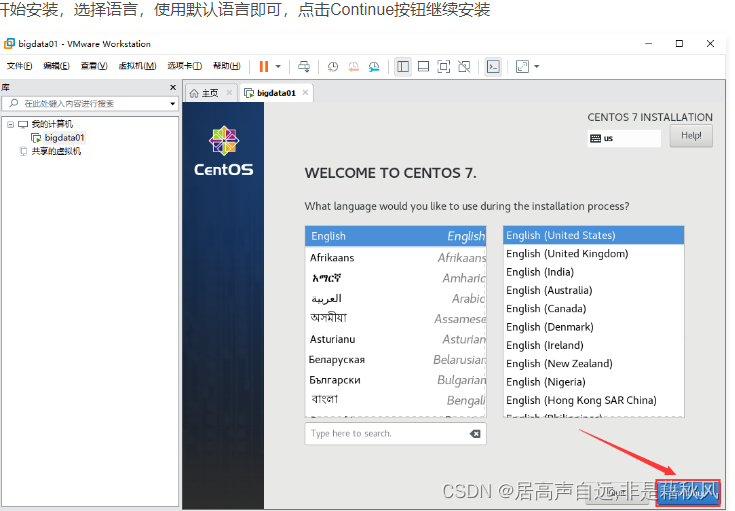Select English (Hong Kong SAR China) locale
Viewport: 735px width, 511px height.
pos(593,400)
